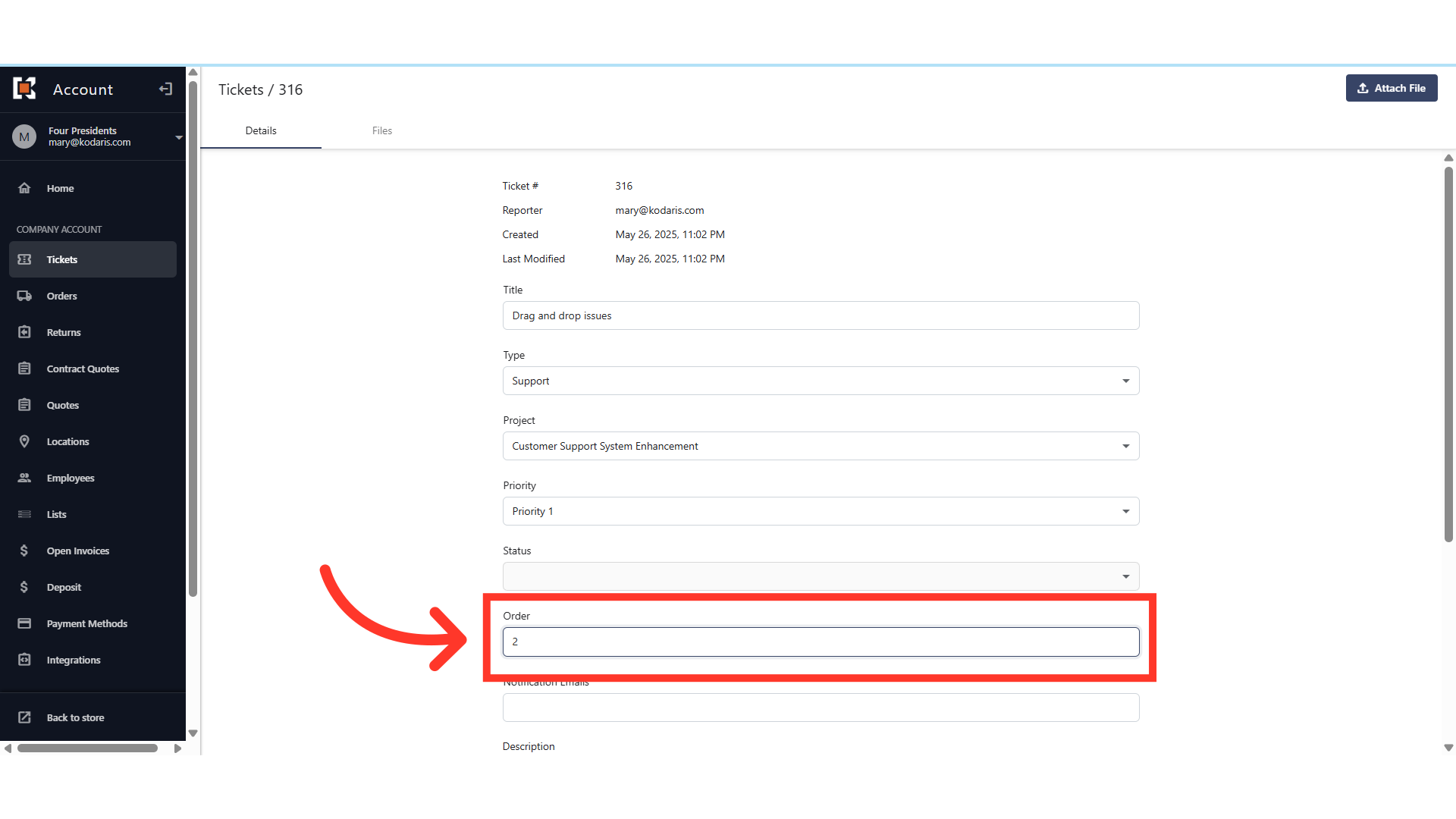Click the Payment Methods card icon
This screenshot has width=1456, height=819.
click(x=24, y=623)
